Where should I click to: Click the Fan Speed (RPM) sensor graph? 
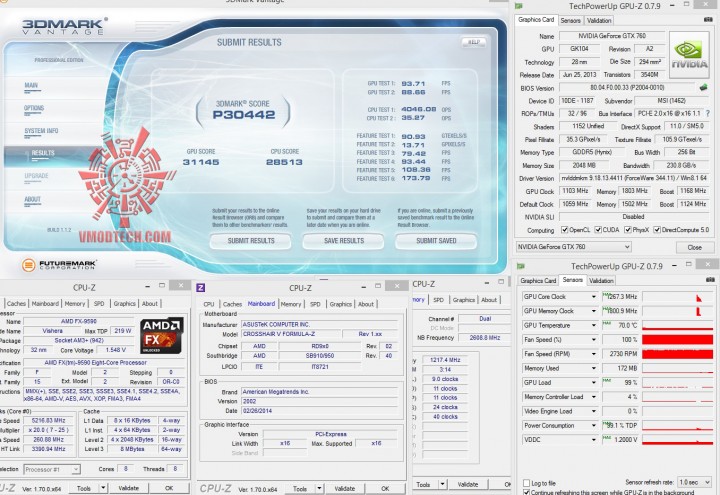[677, 354]
